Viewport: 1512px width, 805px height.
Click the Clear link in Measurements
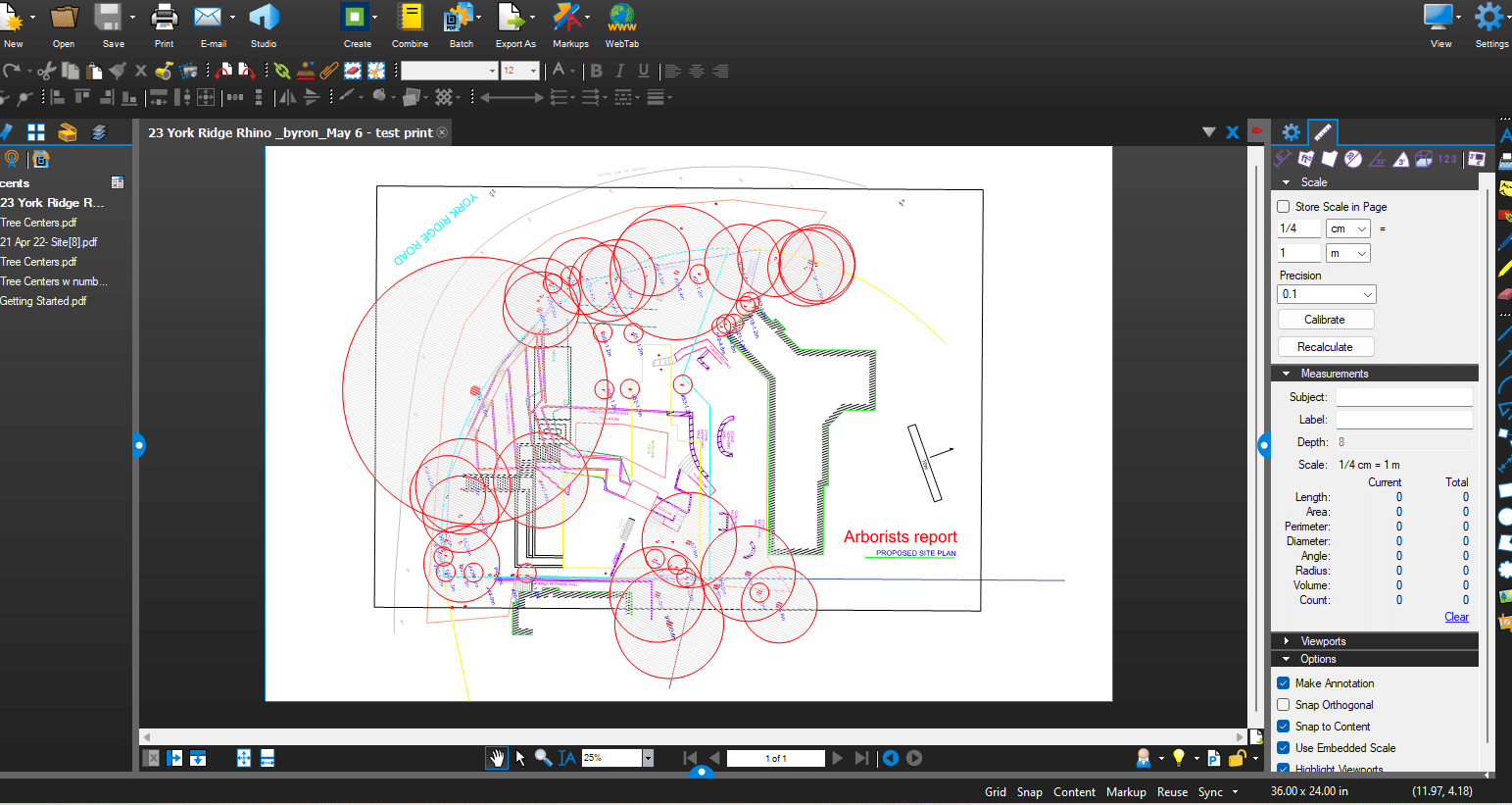click(x=1456, y=617)
